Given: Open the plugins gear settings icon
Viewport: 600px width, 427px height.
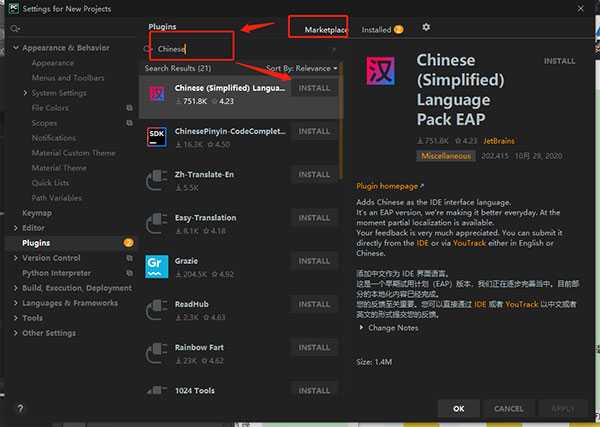Looking at the screenshot, I should click(x=427, y=28).
